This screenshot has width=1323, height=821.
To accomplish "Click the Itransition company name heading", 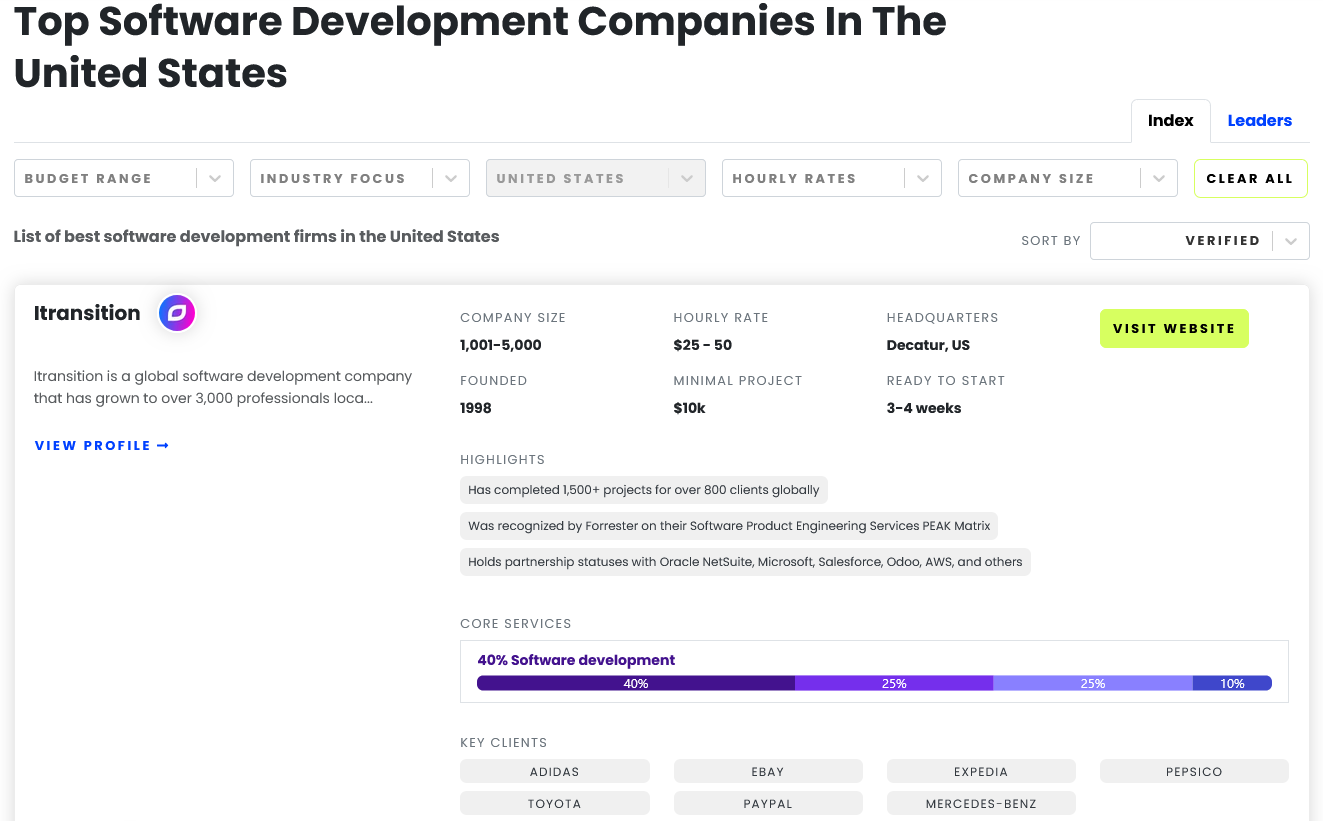I will coord(87,313).
